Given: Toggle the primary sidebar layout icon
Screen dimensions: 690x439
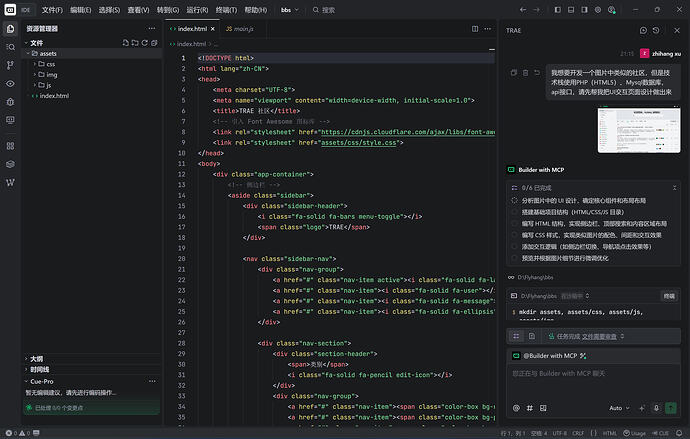Looking at the screenshot, I should 558,10.
